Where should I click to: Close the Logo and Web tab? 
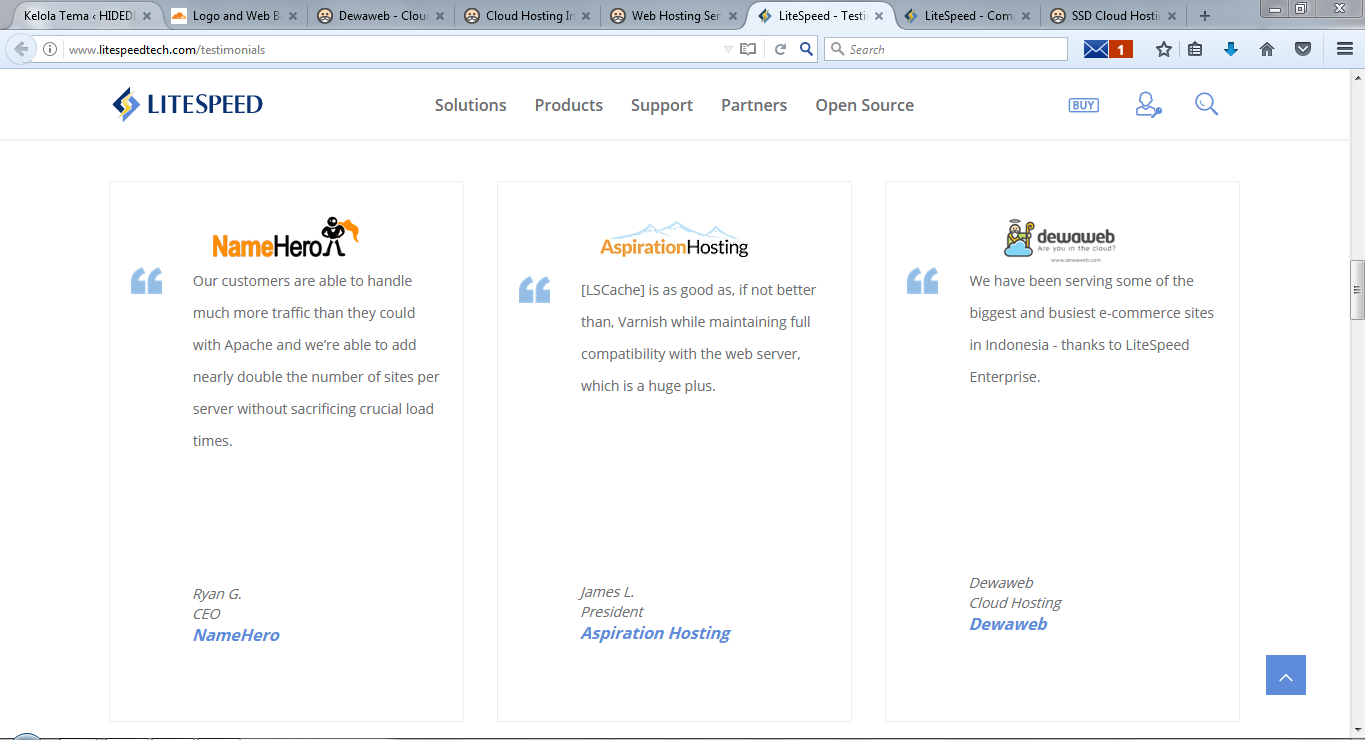pyautogui.click(x=293, y=16)
